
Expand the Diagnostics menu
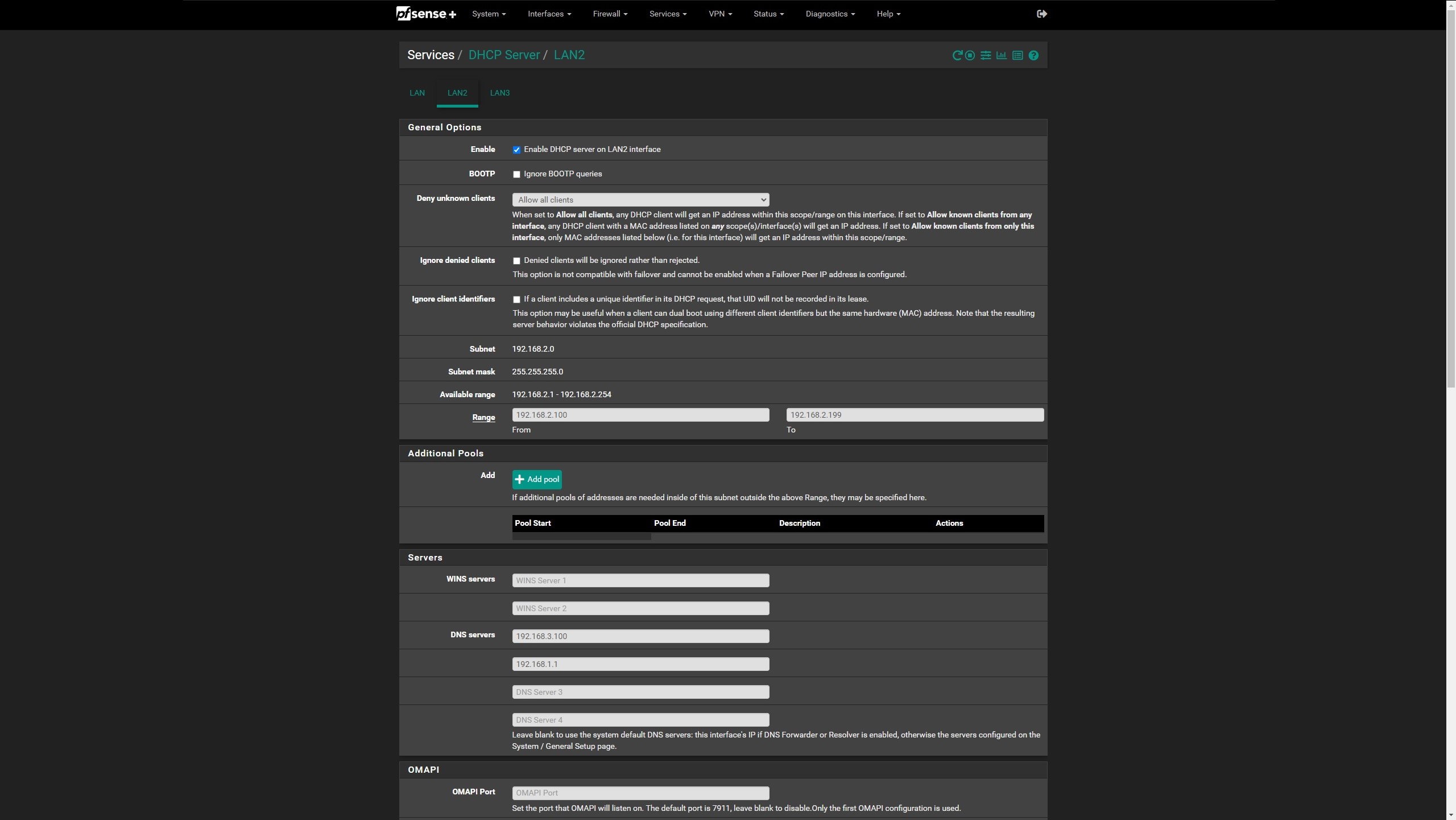[830, 14]
